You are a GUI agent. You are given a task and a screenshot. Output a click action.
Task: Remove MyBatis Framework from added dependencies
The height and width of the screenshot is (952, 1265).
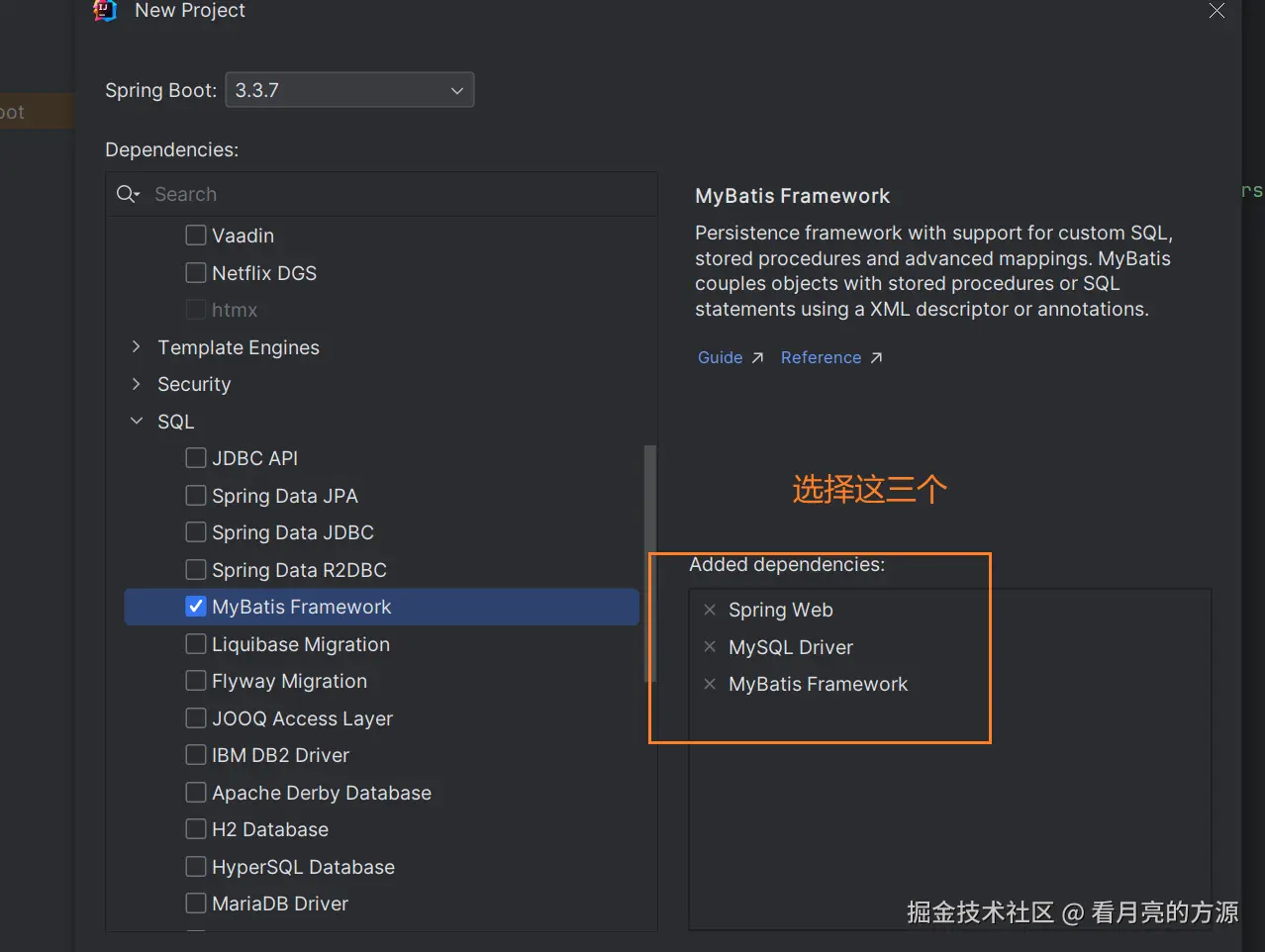pos(710,684)
